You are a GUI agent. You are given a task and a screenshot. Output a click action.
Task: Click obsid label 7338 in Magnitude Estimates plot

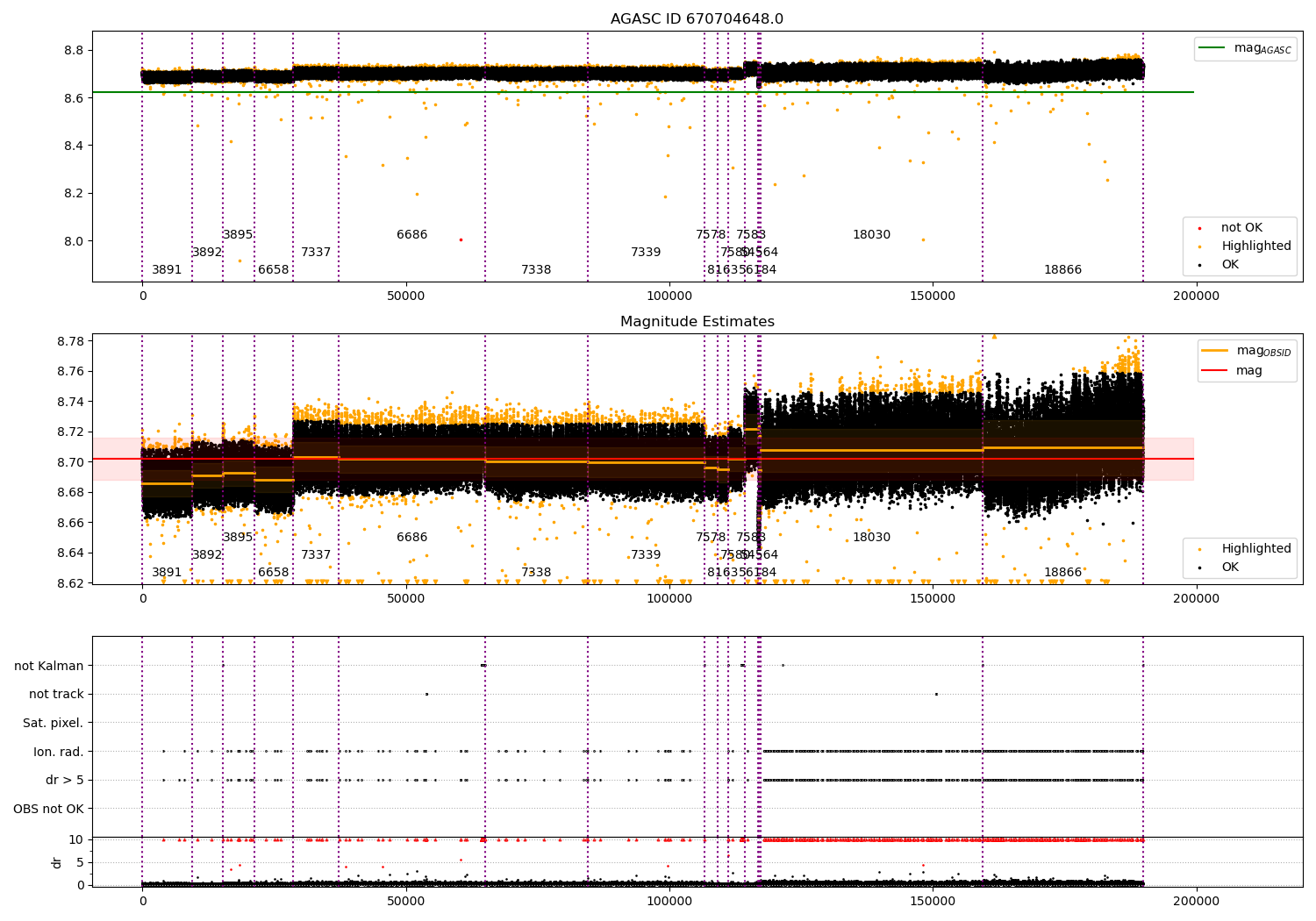point(536,573)
